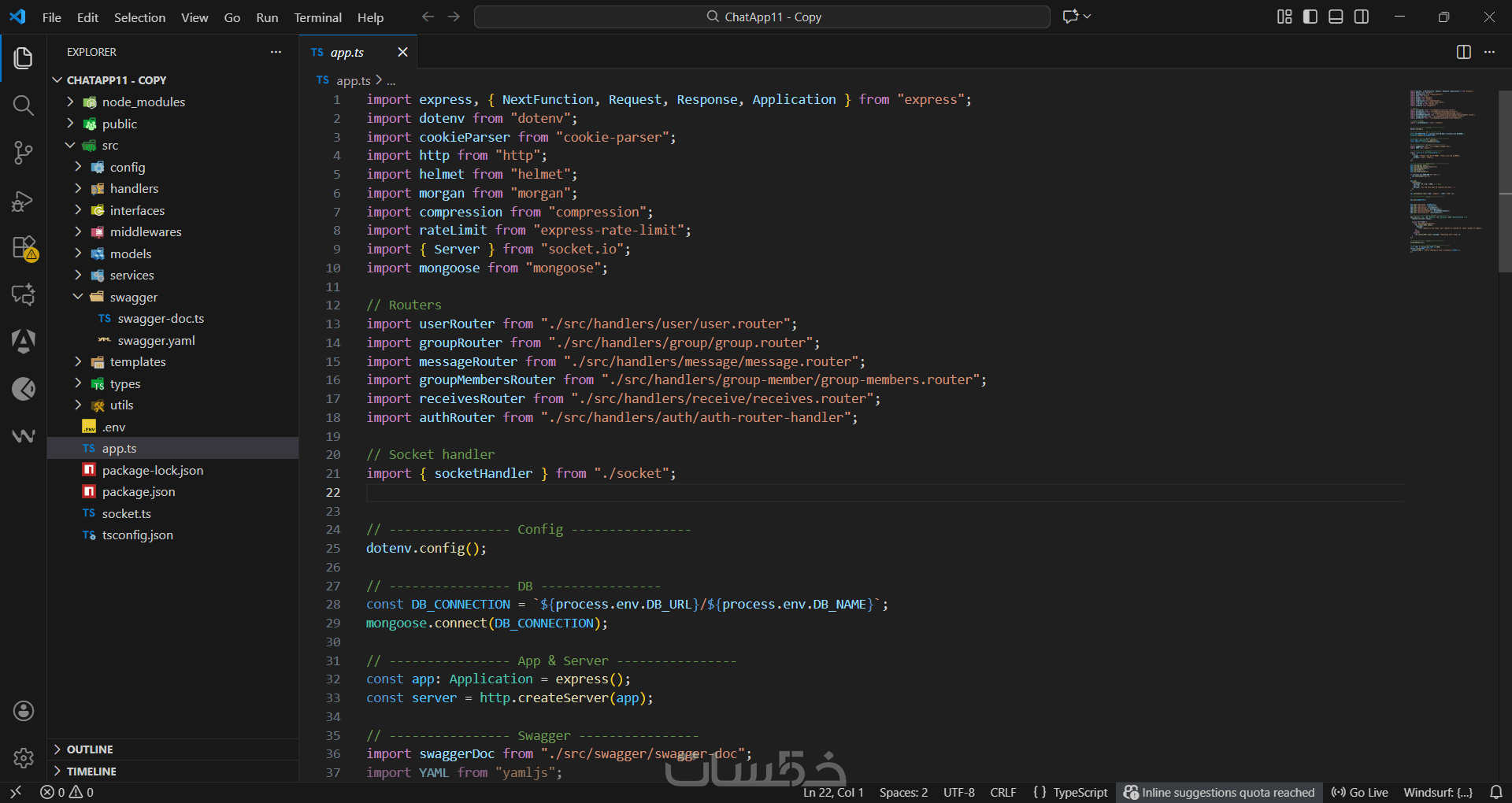The width and height of the screenshot is (1512, 803).
Task: Open the Source Control view
Action: (x=24, y=153)
